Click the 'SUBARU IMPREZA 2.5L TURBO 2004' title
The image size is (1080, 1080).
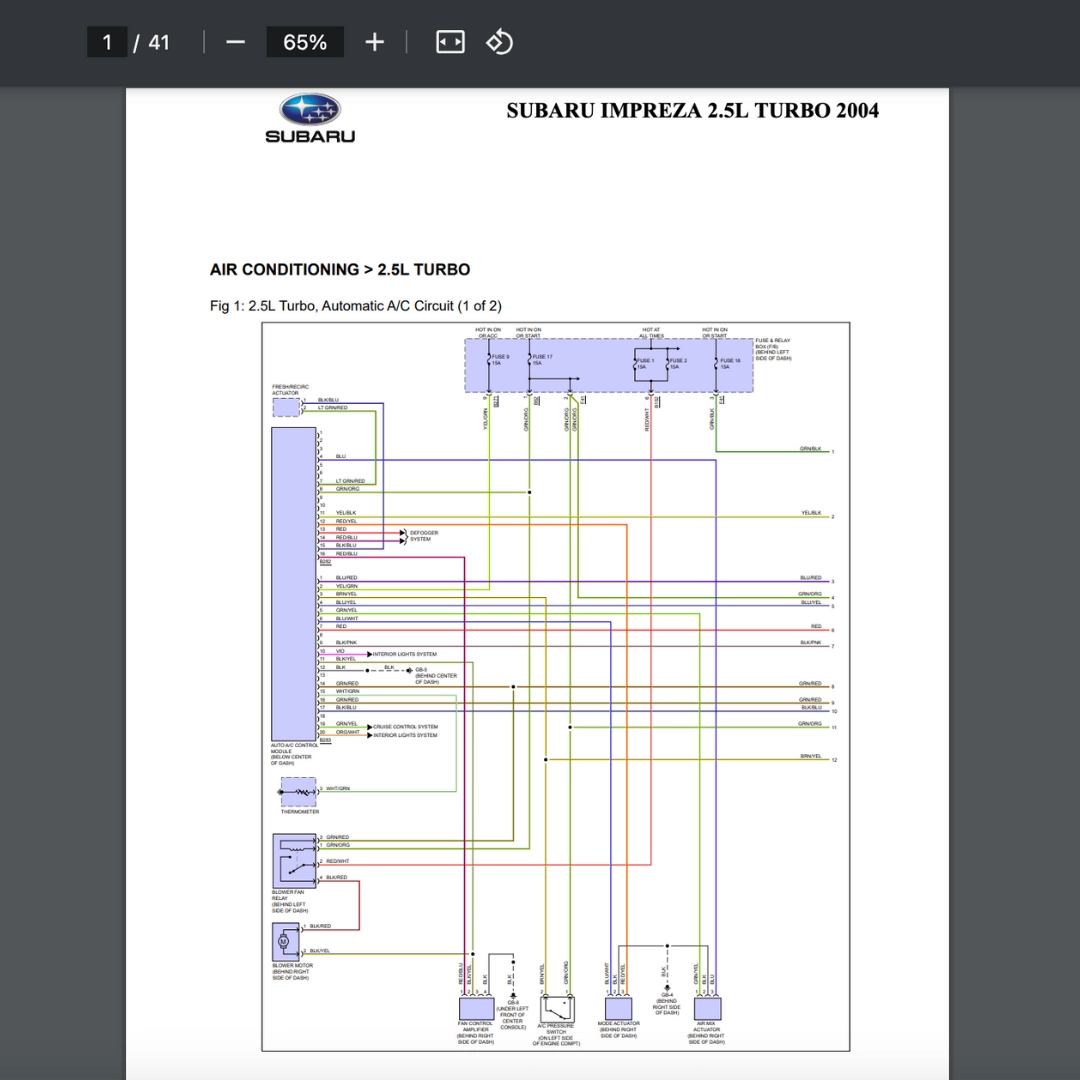(692, 110)
